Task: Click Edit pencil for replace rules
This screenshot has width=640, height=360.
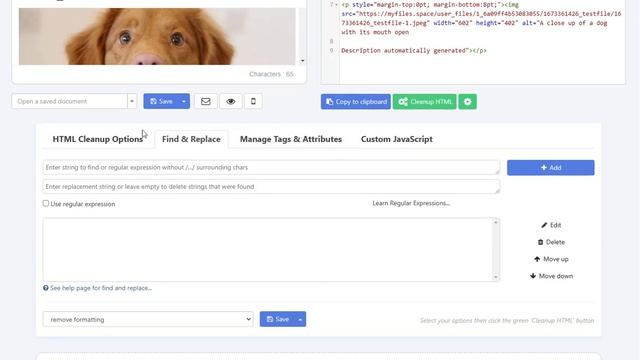Action: click(x=551, y=225)
